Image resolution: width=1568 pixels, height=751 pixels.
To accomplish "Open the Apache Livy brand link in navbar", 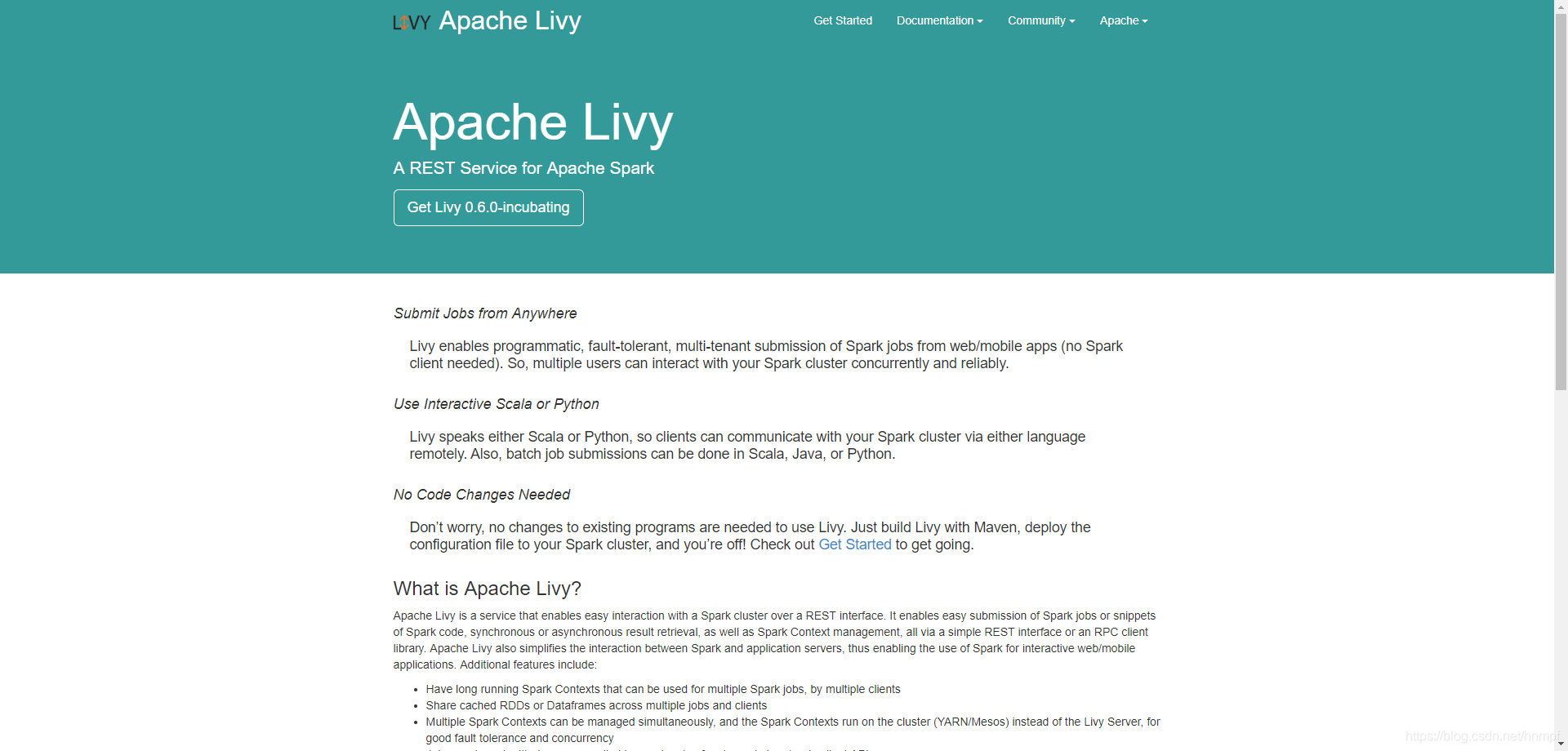I will 510,20.
